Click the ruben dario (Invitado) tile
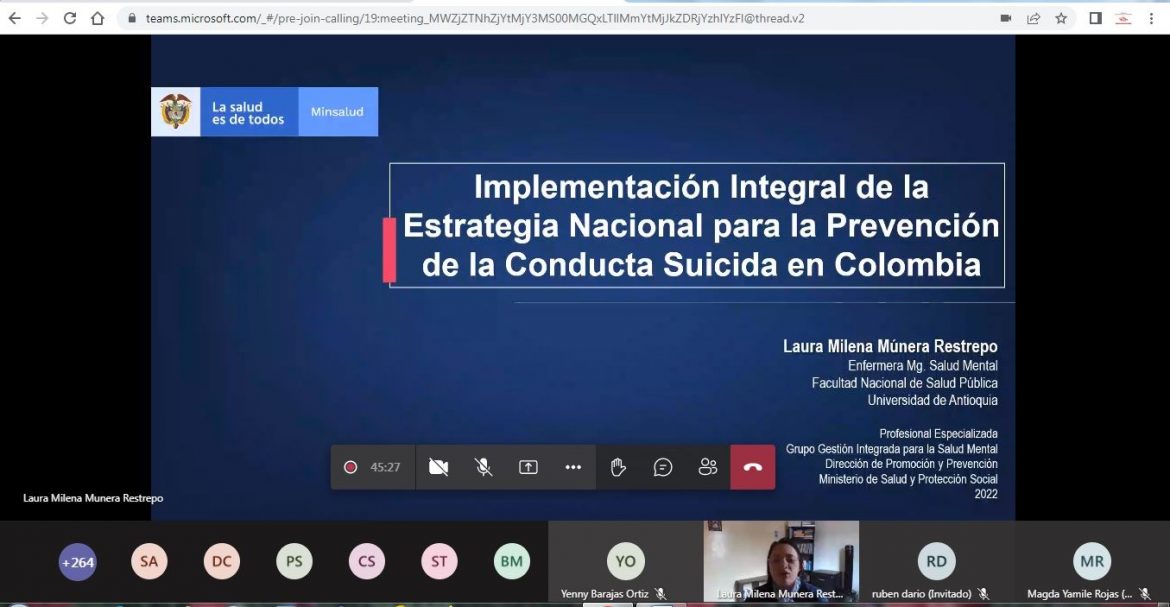The width and height of the screenshot is (1170, 607). point(936,562)
